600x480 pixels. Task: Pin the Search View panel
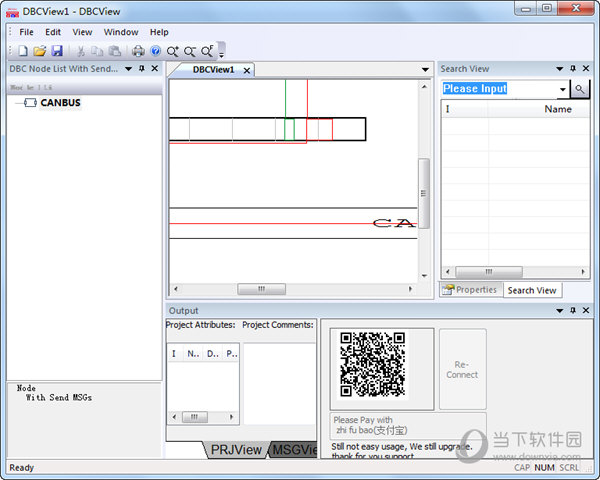[573, 69]
